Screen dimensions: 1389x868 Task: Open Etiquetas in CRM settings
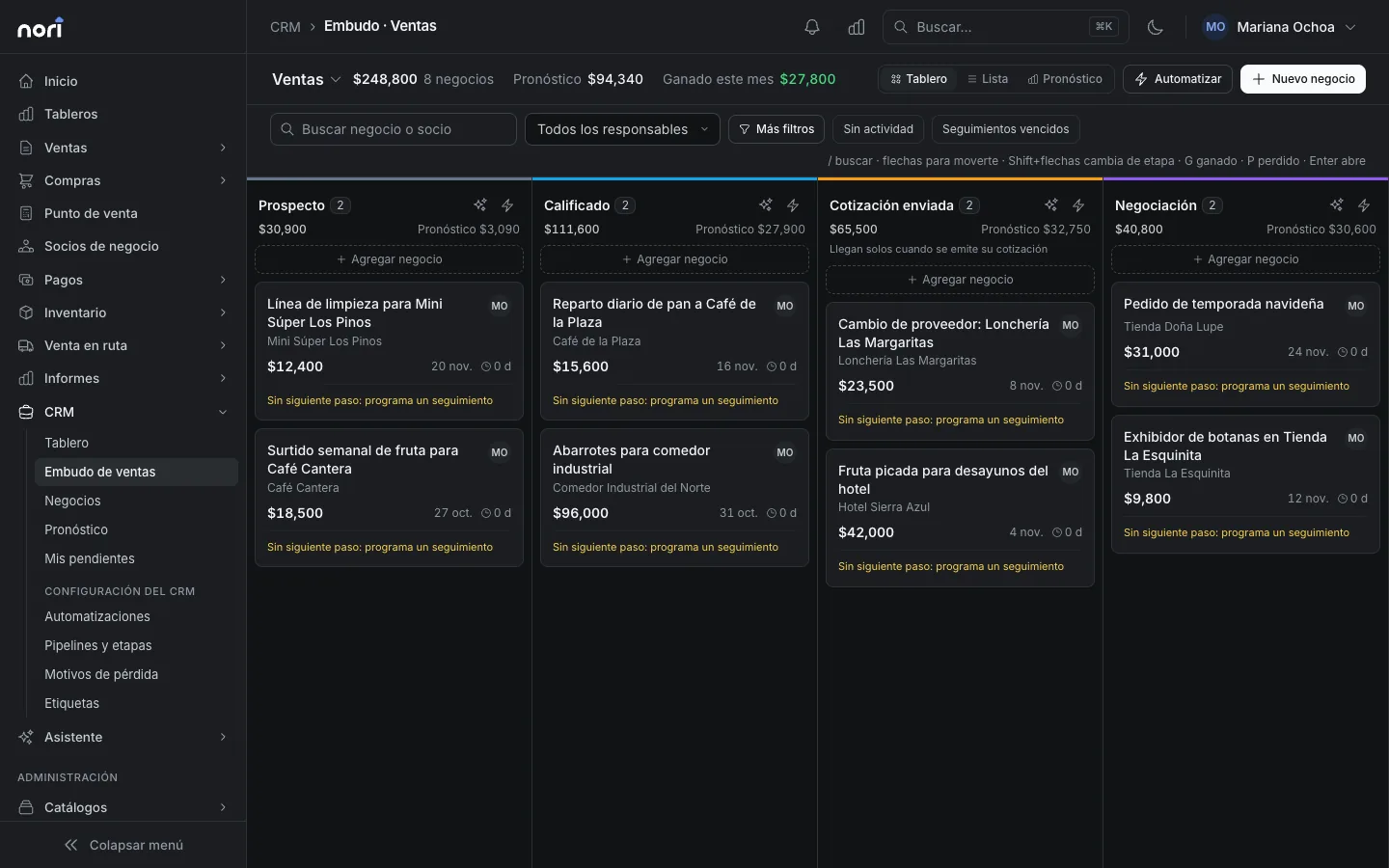[136, 703]
